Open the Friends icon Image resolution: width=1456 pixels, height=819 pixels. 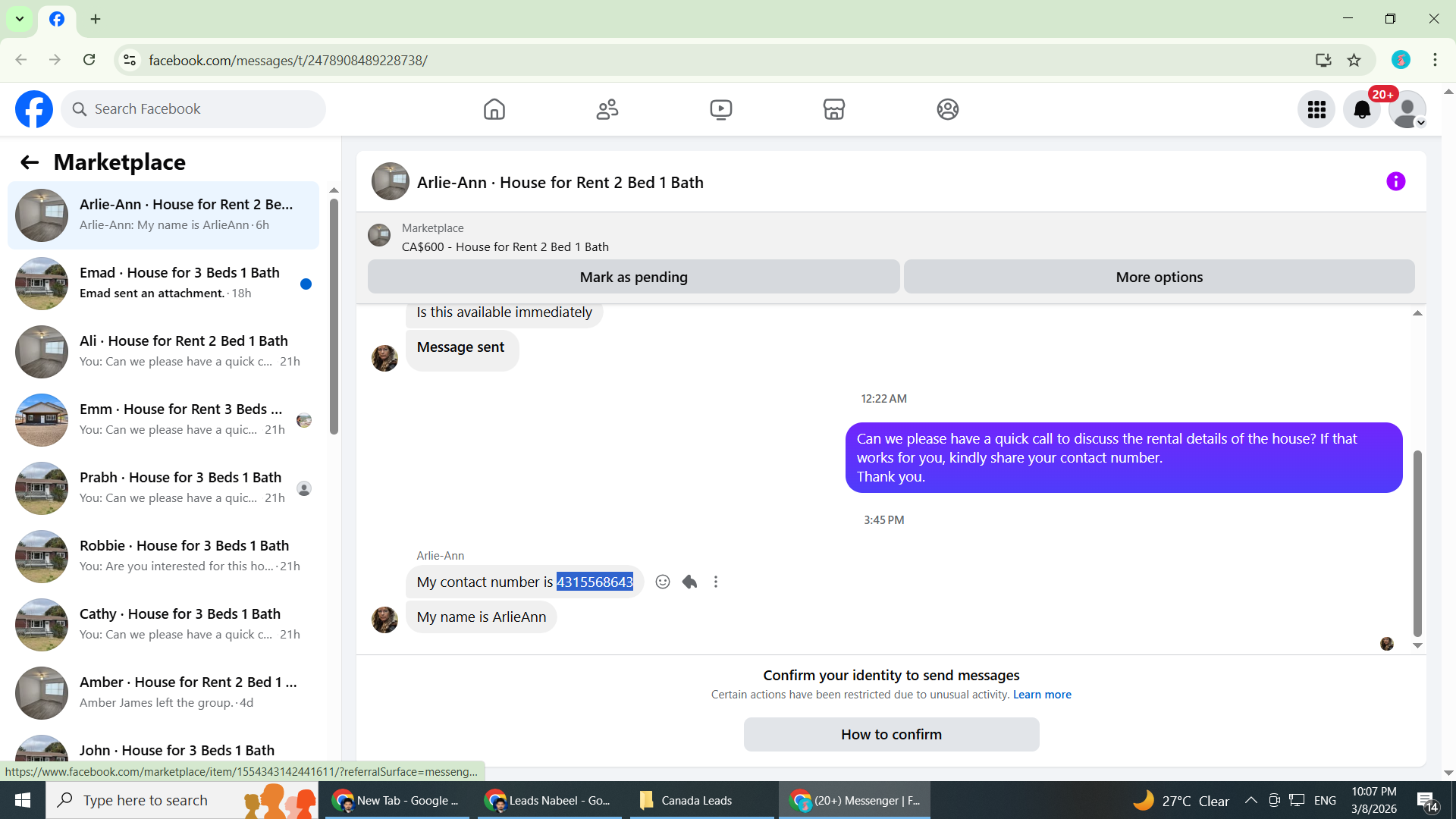(607, 109)
